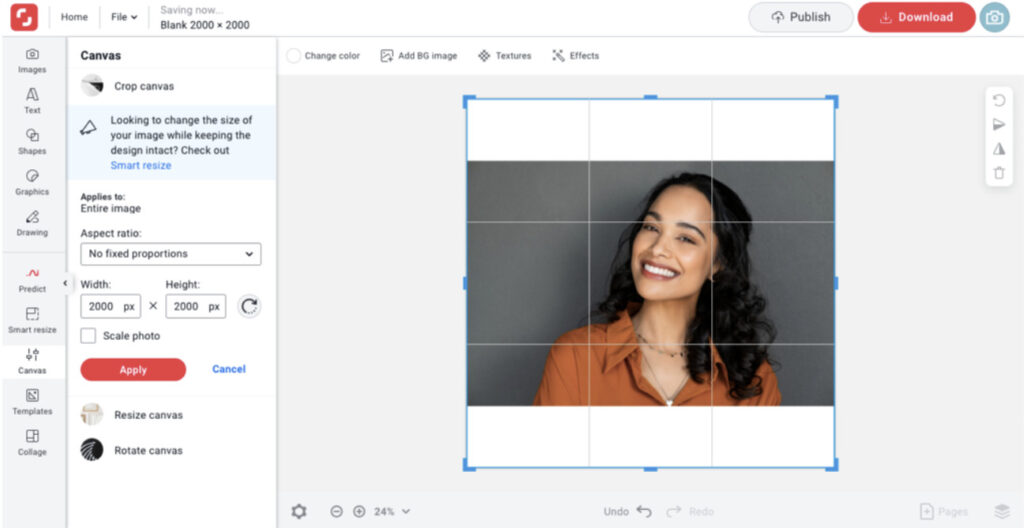Open the Aspect ratio dropdown
1024x528 pixels.
tap(170, 254)
